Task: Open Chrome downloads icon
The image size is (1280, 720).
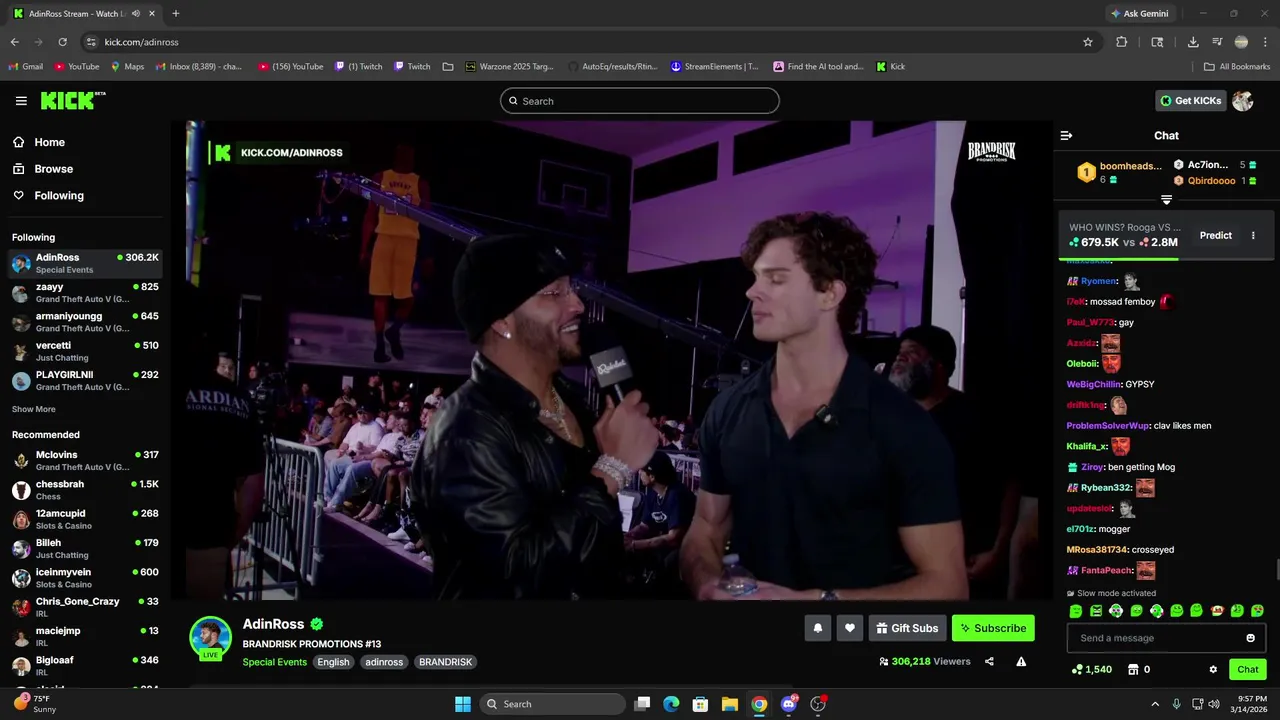Action: 1193,42
